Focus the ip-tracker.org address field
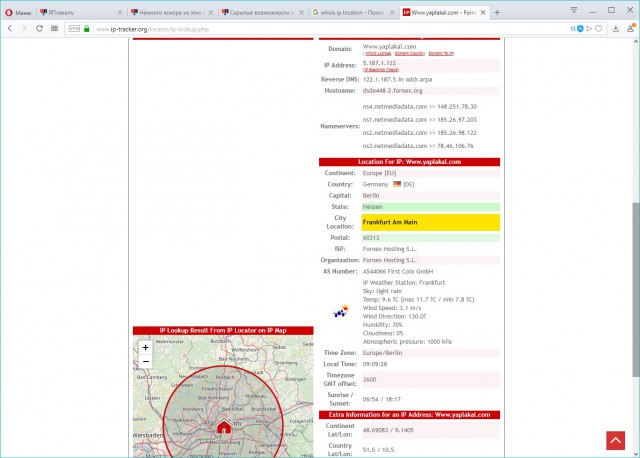This screenshot has width=640, height=458. pos(327,29)
